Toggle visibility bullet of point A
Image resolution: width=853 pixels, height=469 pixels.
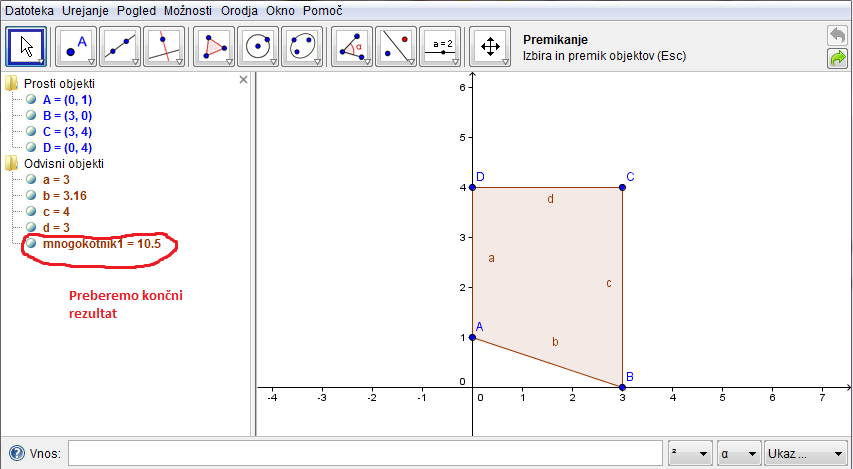coord(31,99)
